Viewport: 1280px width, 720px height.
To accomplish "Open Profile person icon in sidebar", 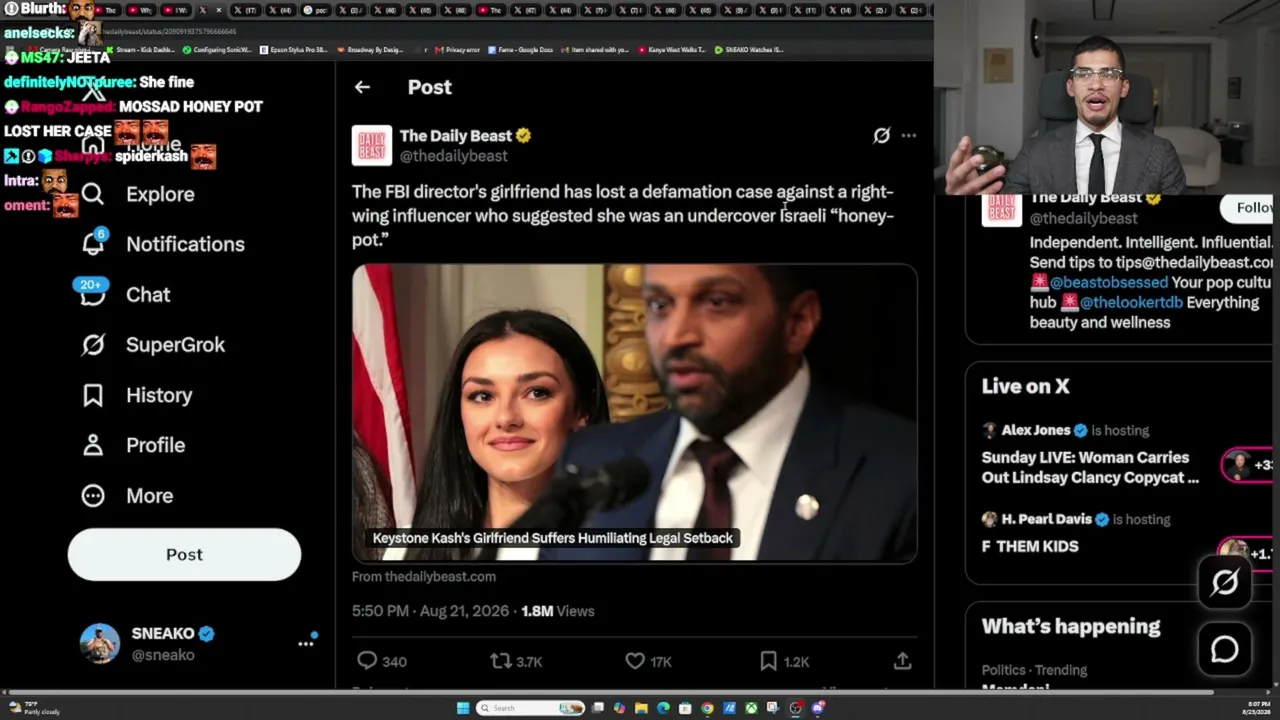I will tap(93, 445).
